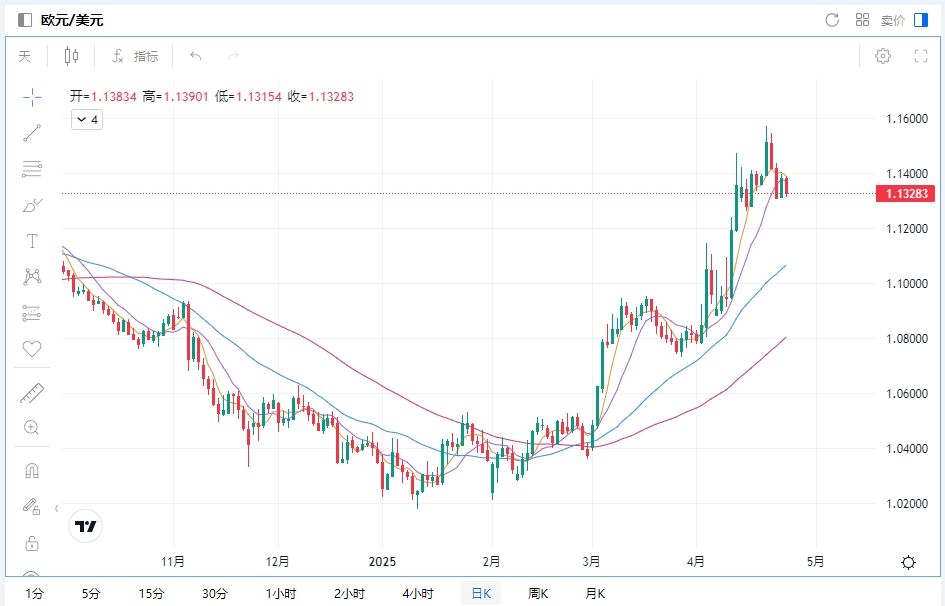Enter fullscreen mode for the chart
The width and height of the screenshot is (945, 606).
(921, 56)
